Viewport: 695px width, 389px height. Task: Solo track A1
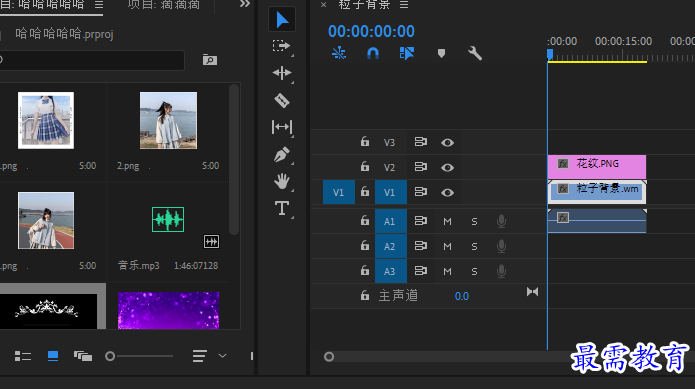point(474,221)
